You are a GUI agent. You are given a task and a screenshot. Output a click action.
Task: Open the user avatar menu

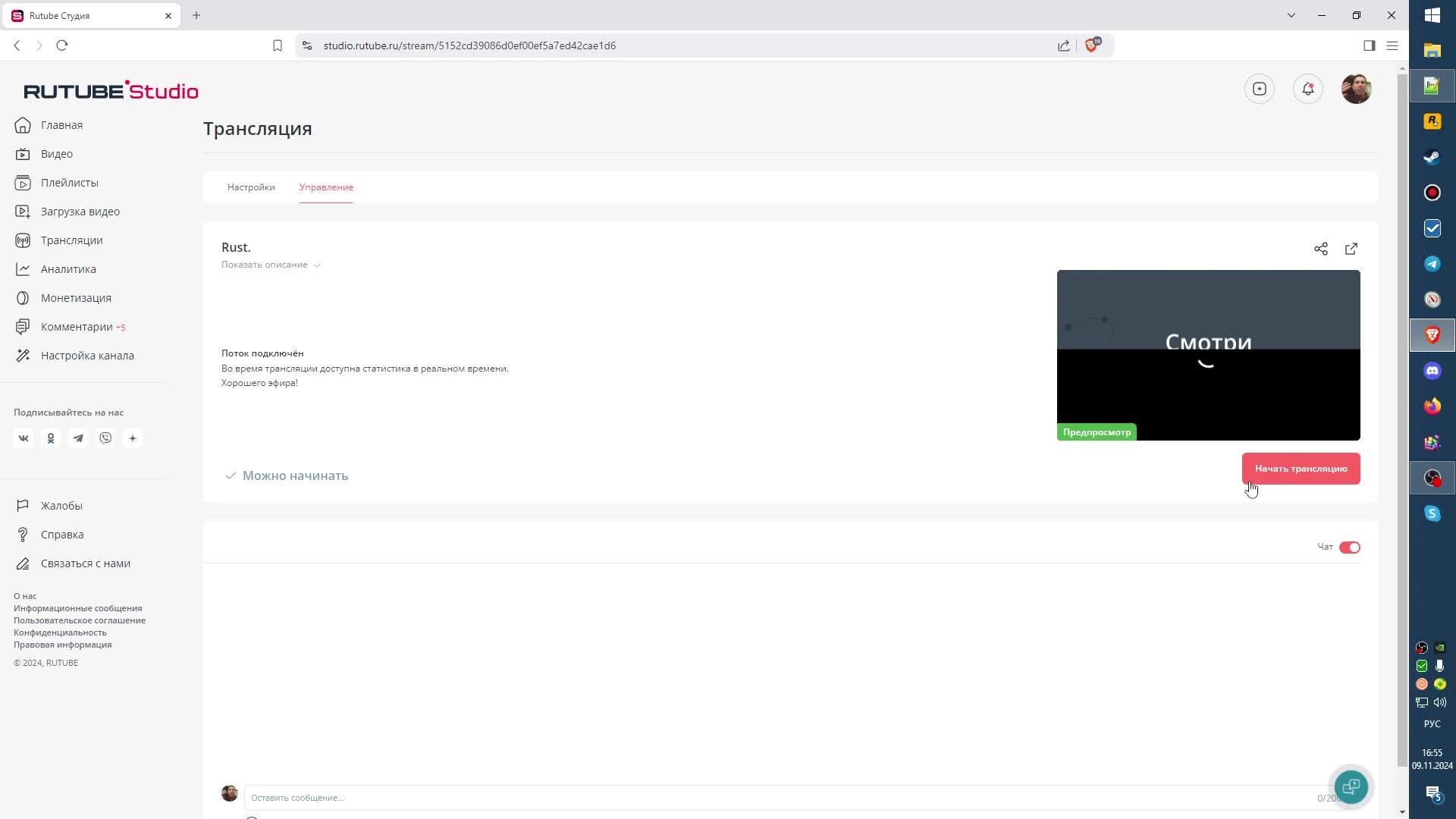point(1356,89)
